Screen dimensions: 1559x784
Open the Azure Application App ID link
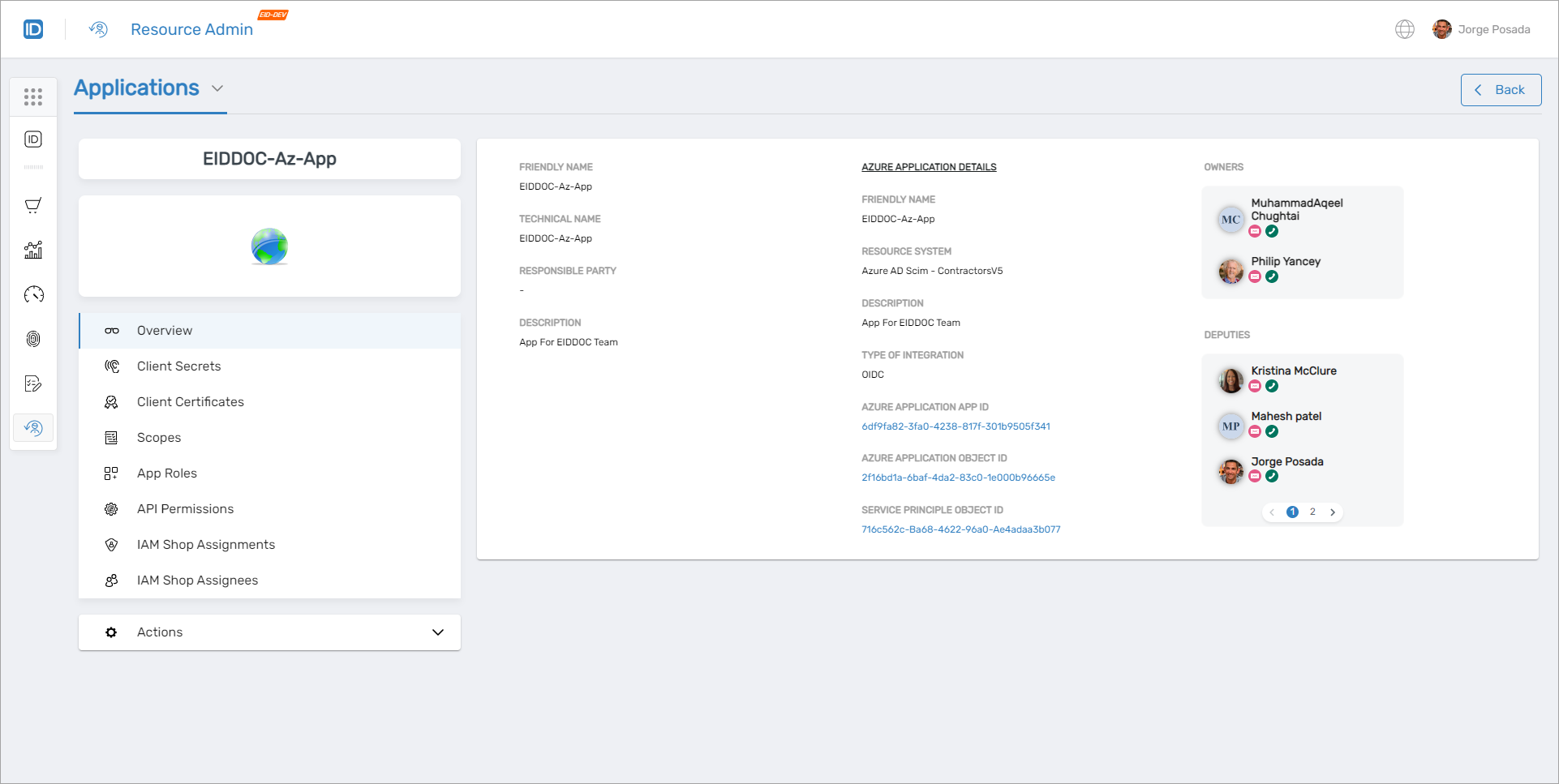[x=956, y=426]
